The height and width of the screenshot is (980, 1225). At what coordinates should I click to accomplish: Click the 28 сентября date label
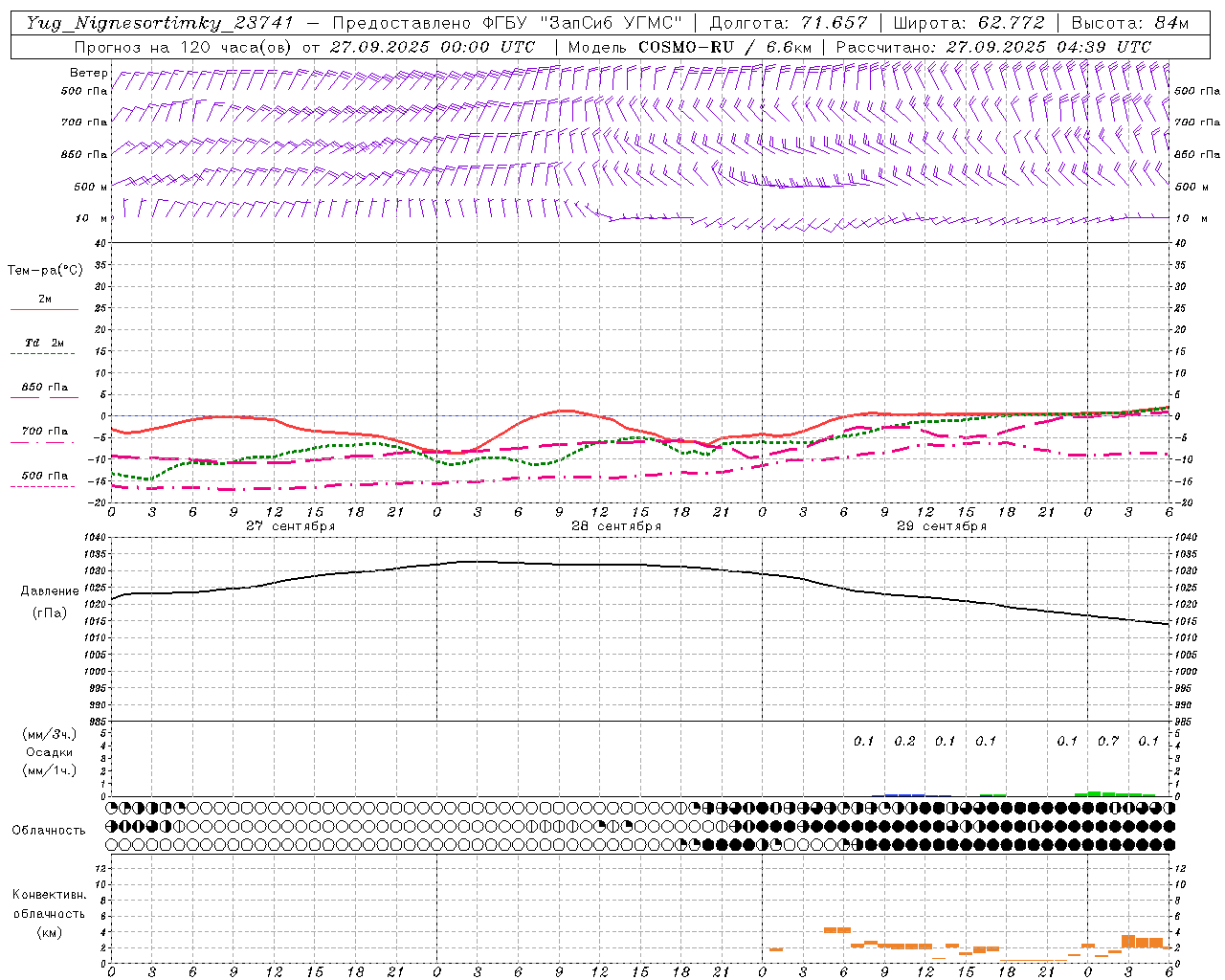pyautogui.click(x=615, y=526)
